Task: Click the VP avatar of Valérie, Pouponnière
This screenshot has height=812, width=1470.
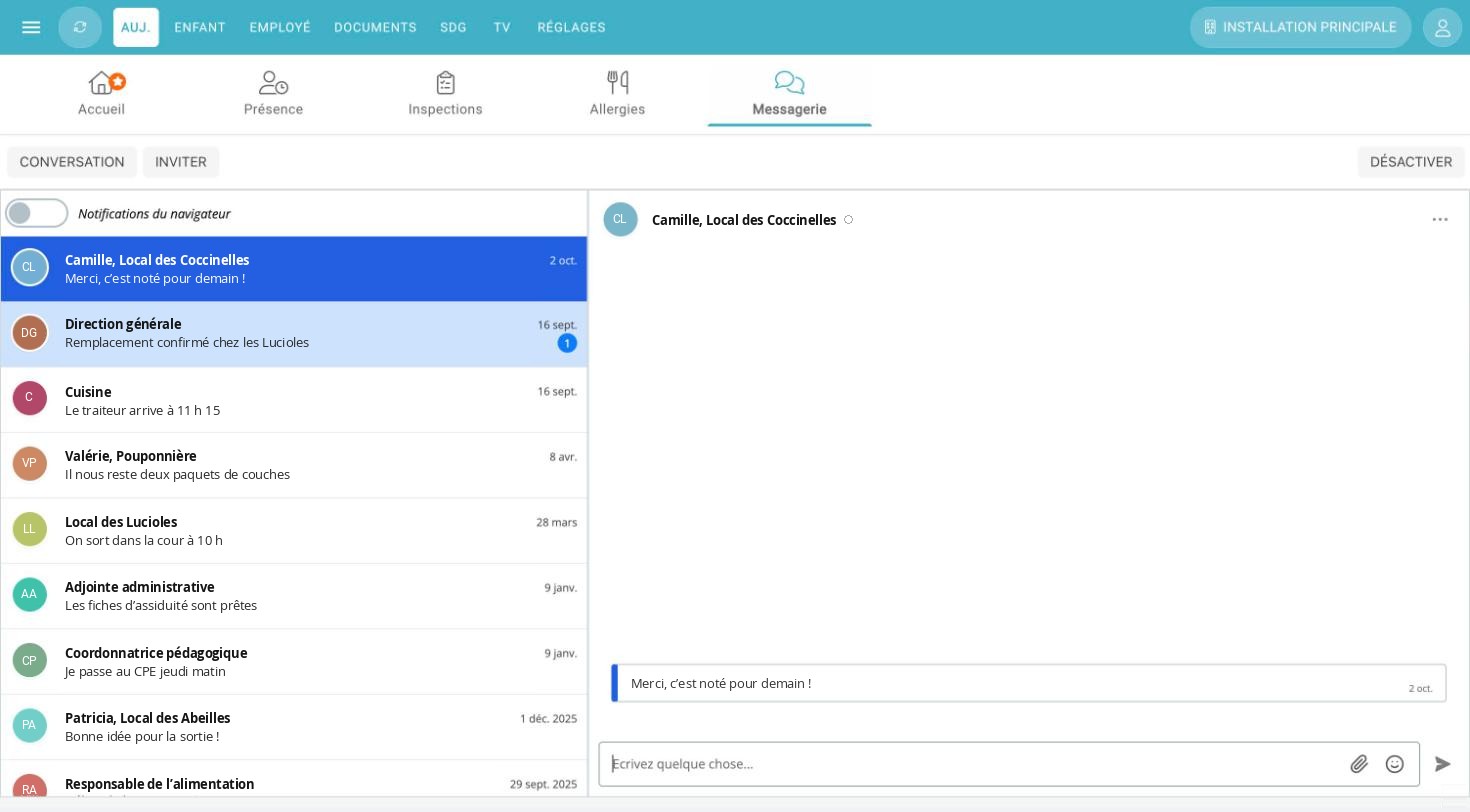Action: [30, 464]
